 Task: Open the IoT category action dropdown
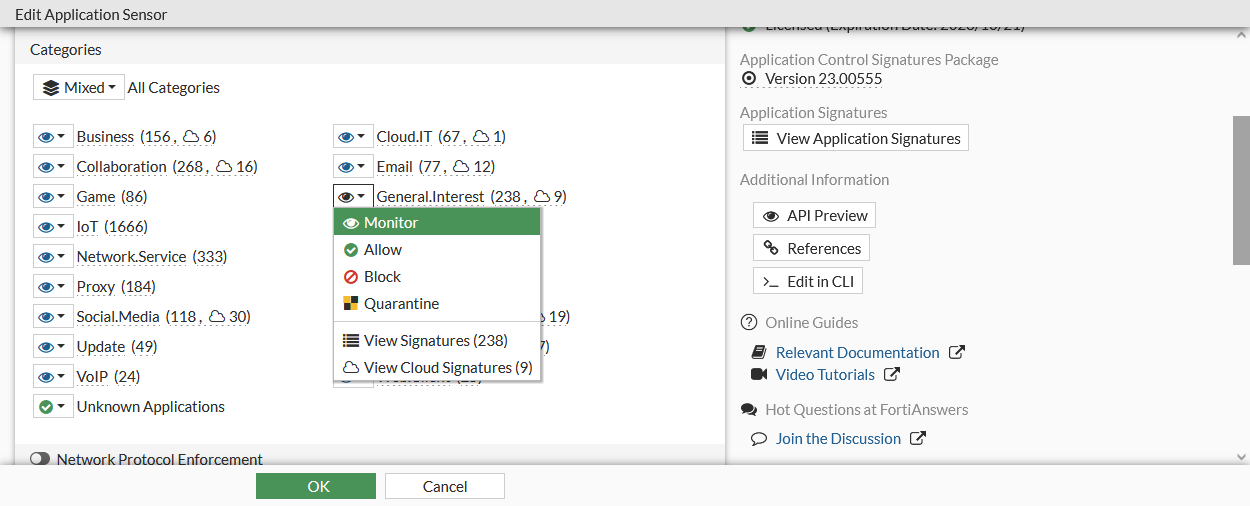point(52,227)
